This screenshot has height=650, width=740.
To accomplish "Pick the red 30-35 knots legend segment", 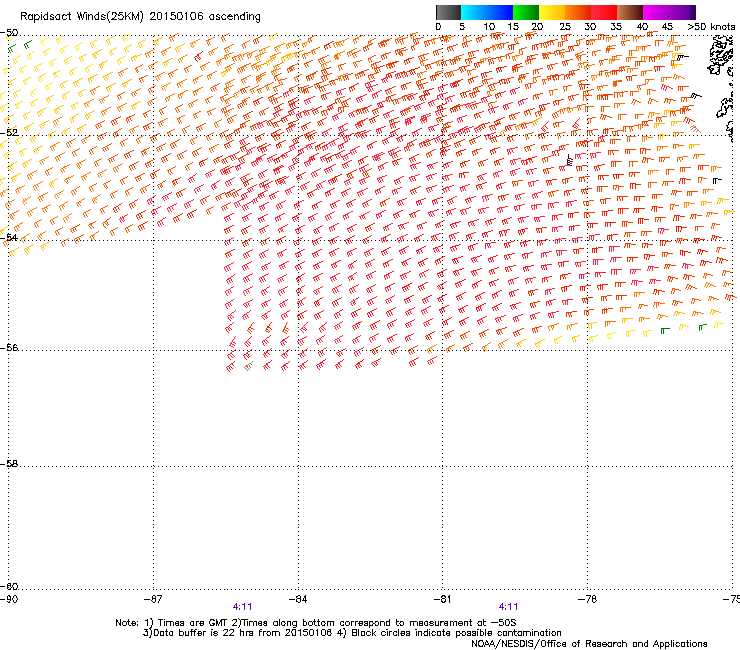I will 604,12.
